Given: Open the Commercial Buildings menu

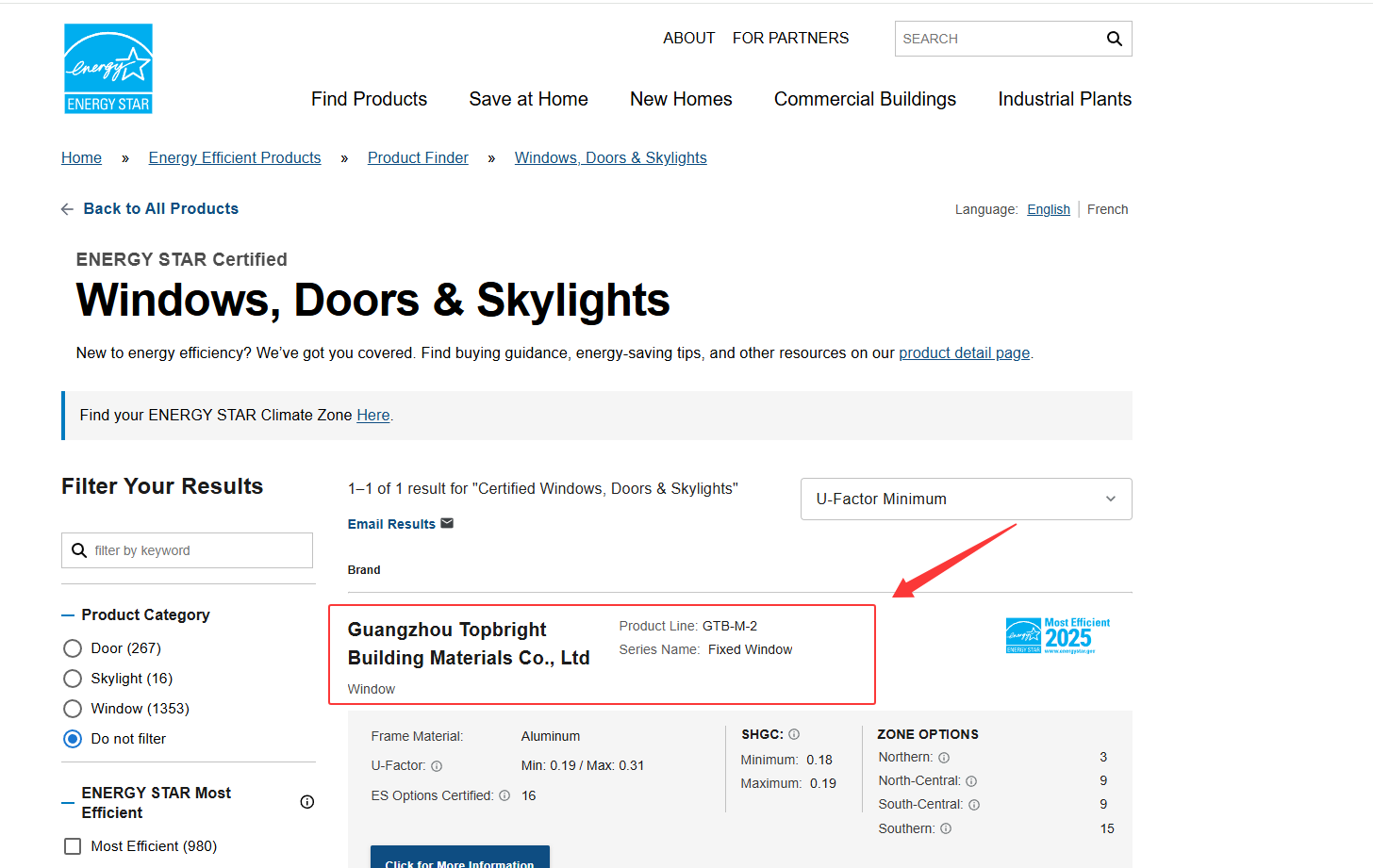Looking at the screenshot, I should point(865,99).
